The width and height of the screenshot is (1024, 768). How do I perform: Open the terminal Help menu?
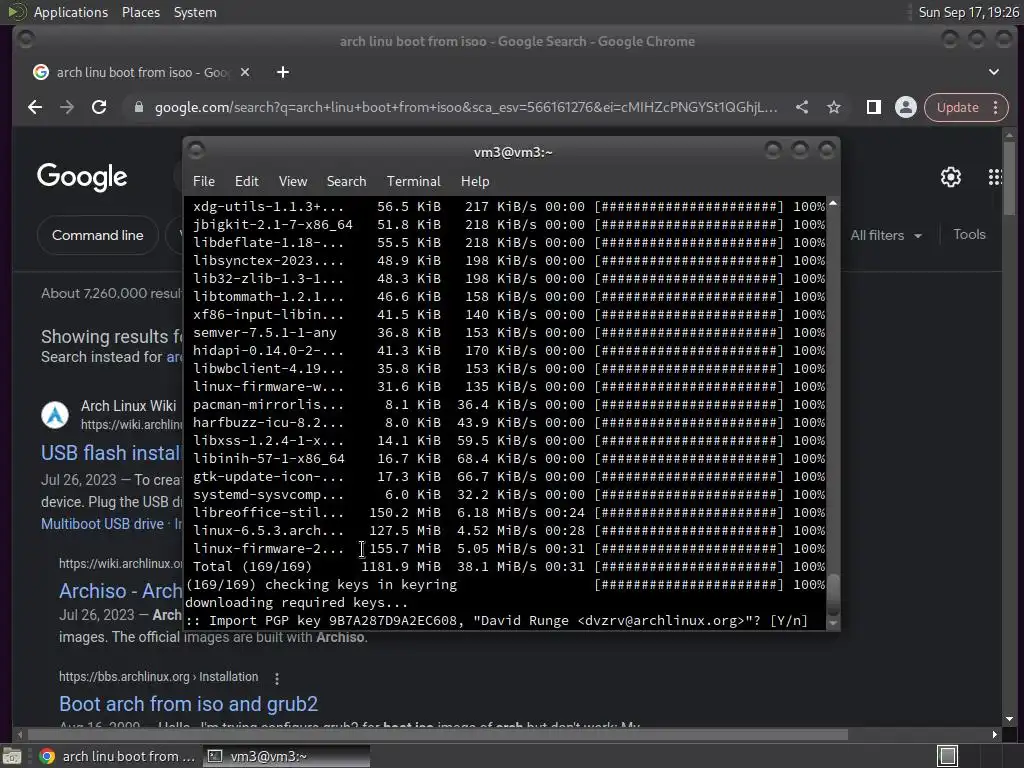point(475,181)
